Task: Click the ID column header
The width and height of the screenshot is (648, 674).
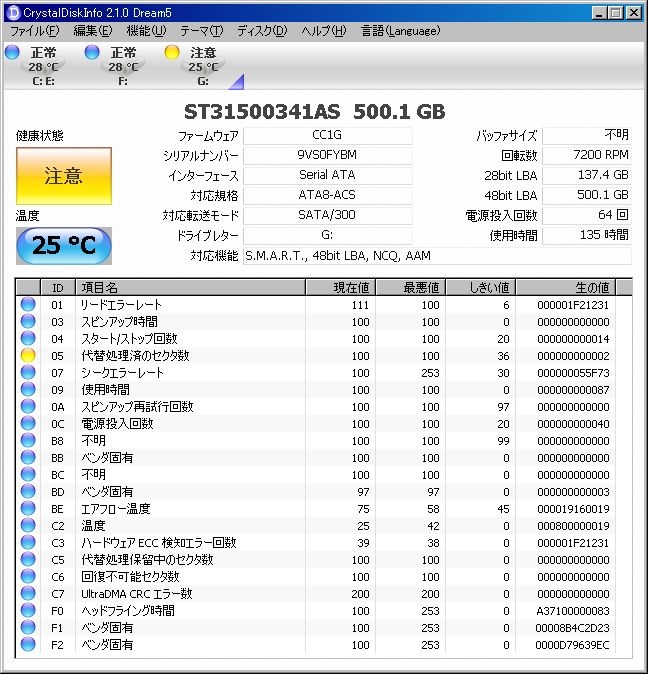Action: 58,287
